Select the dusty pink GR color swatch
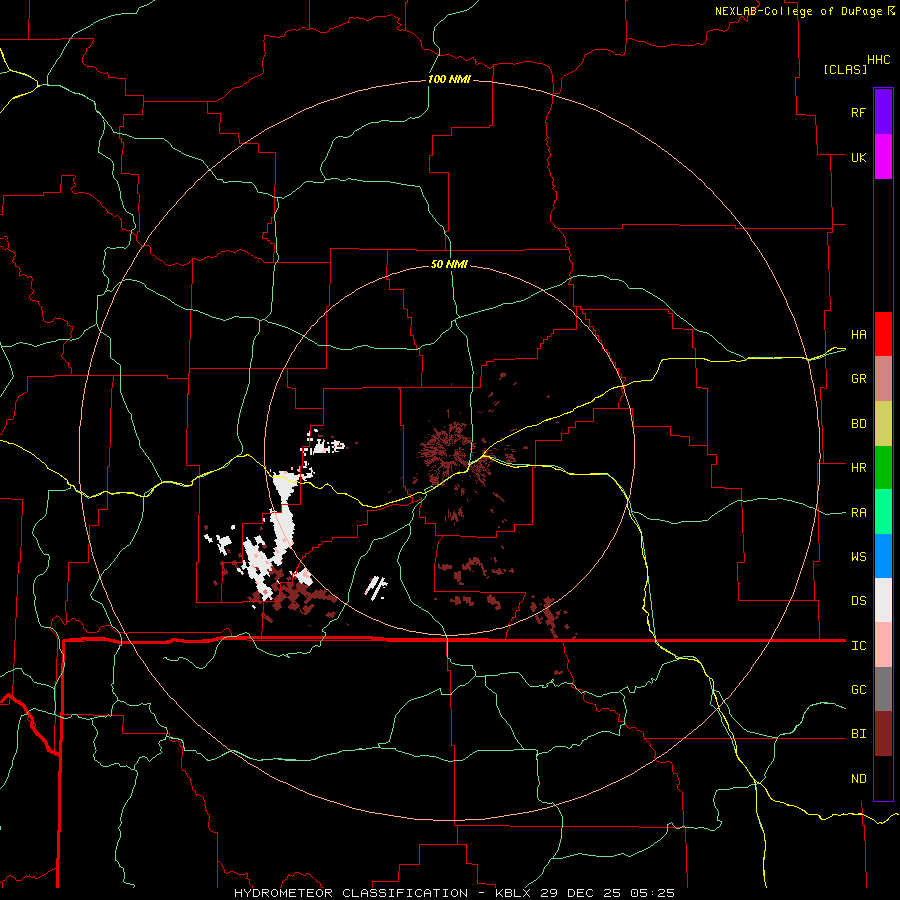900x900 pixels. 883,378
